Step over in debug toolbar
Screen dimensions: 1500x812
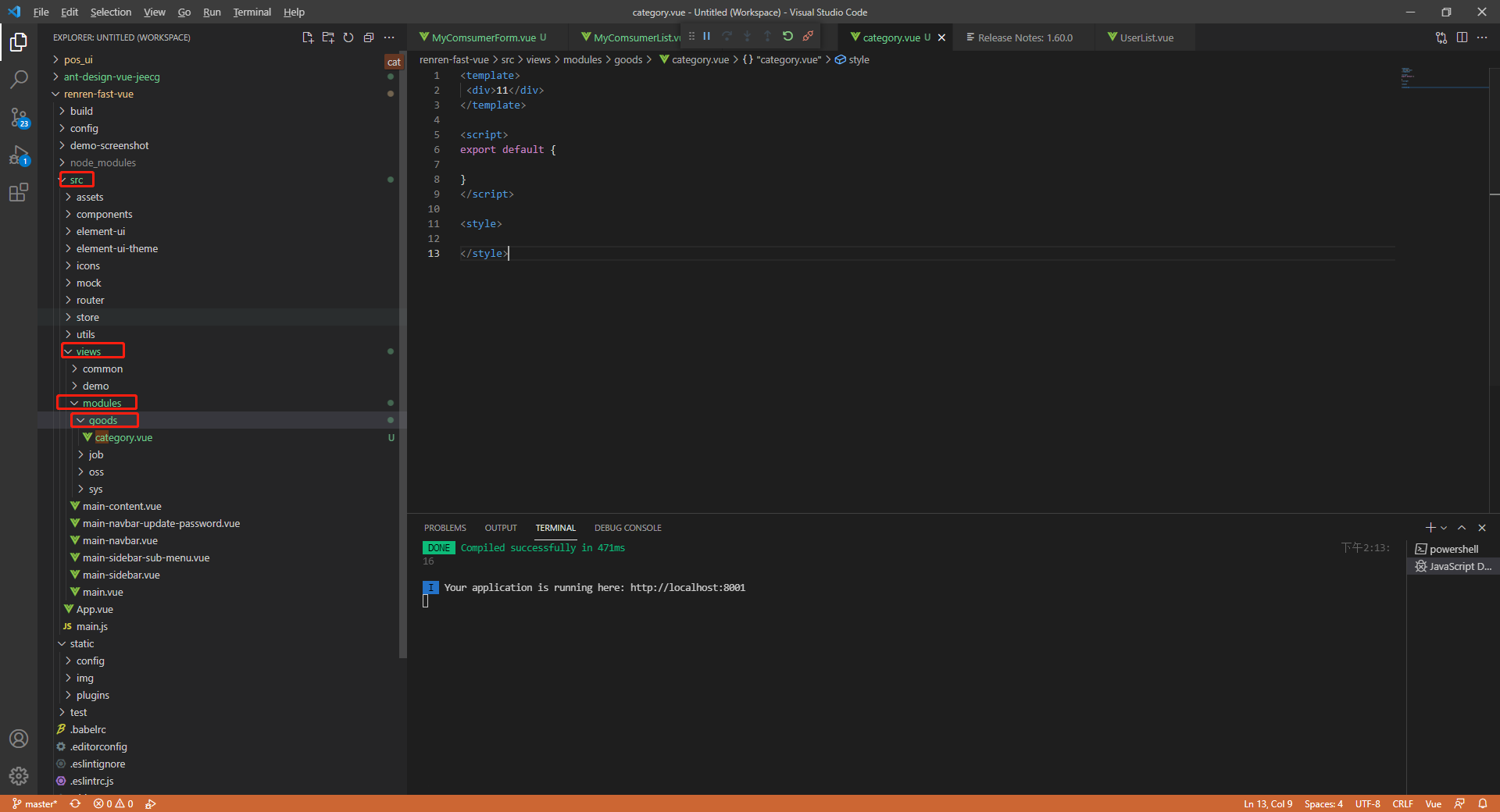pyautogui.click(x=727, y=36)
